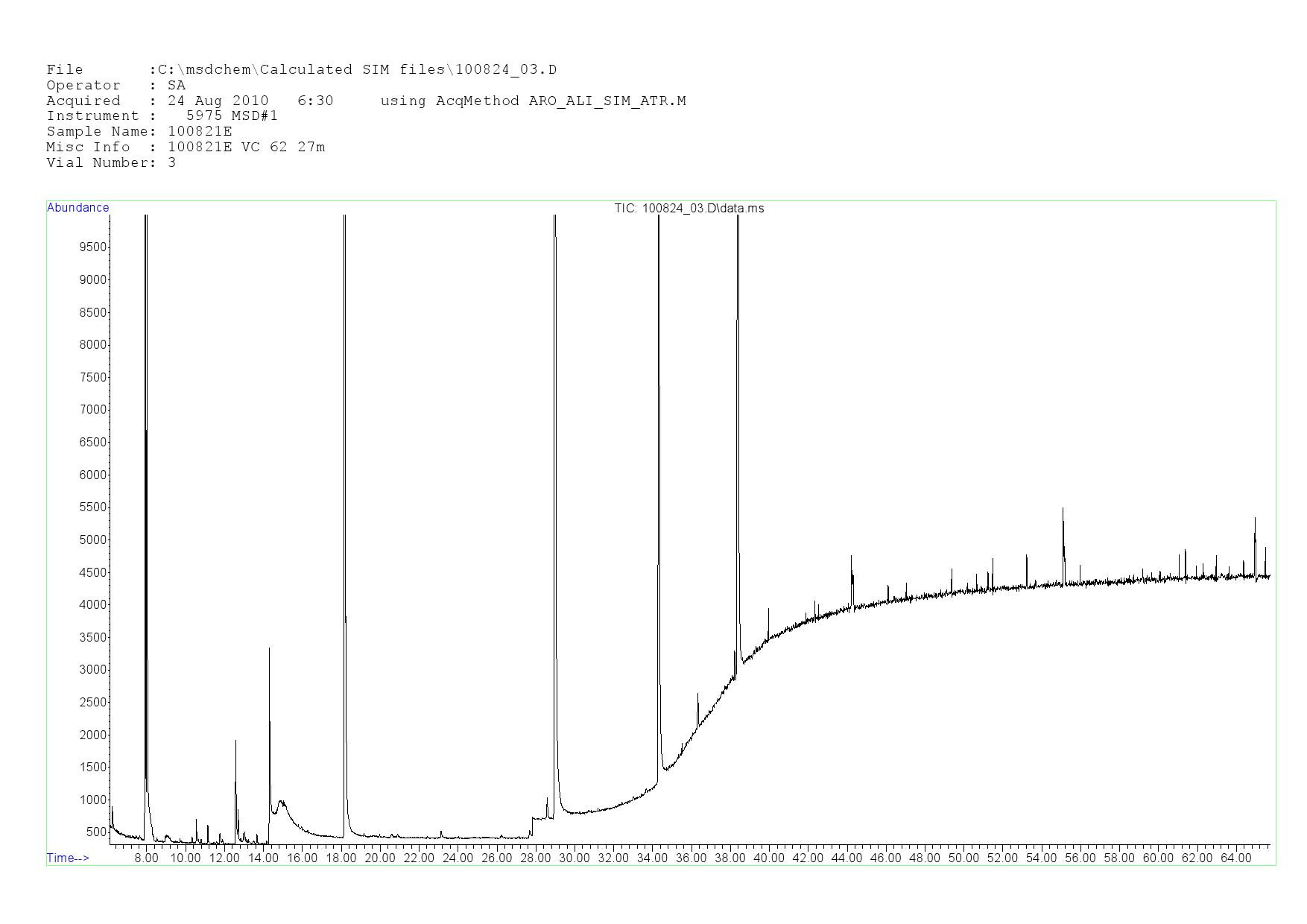Select the AcqMethod name ARO_ALI_SIM_ATR.M
Screen dimensions: 1307x924
[x=607, y=101]
